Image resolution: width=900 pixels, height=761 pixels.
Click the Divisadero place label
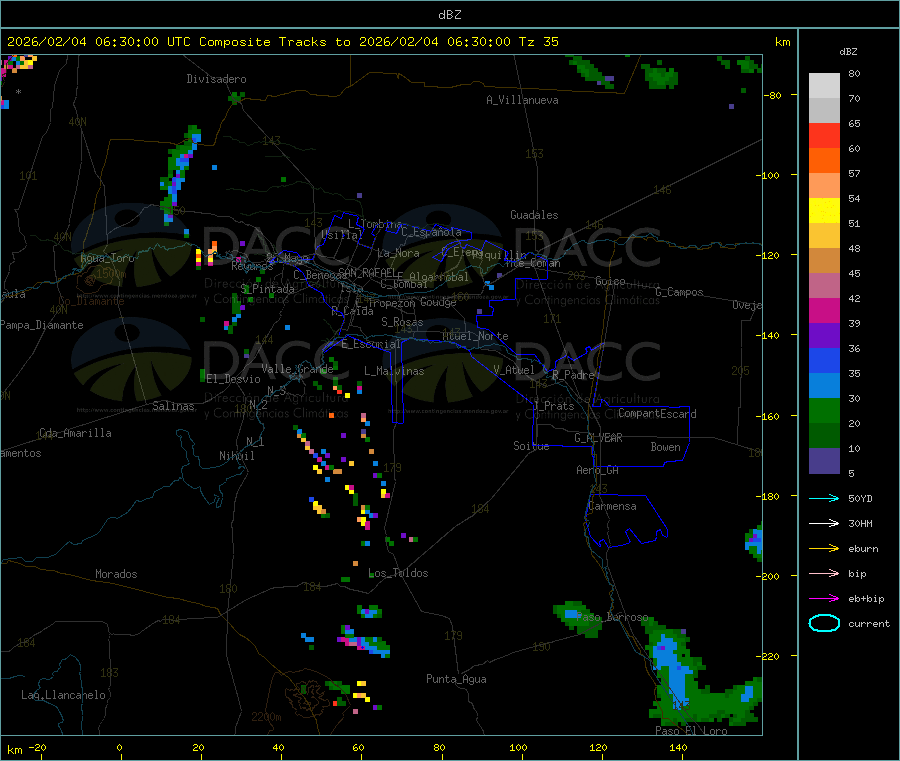pyautogui.click(x=216, y=79)
